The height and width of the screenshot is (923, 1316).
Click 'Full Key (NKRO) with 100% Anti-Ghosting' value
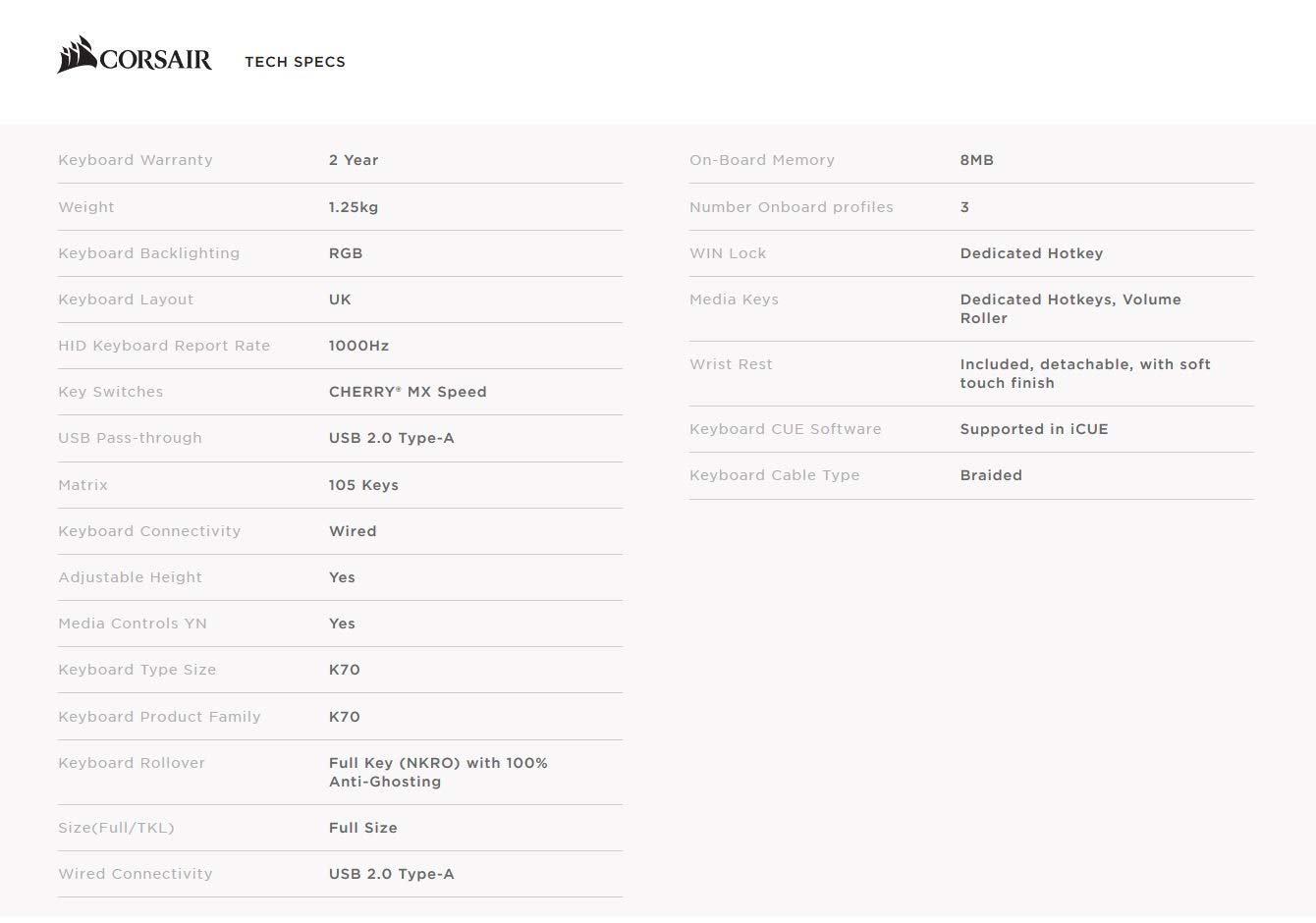coord(438,772)
